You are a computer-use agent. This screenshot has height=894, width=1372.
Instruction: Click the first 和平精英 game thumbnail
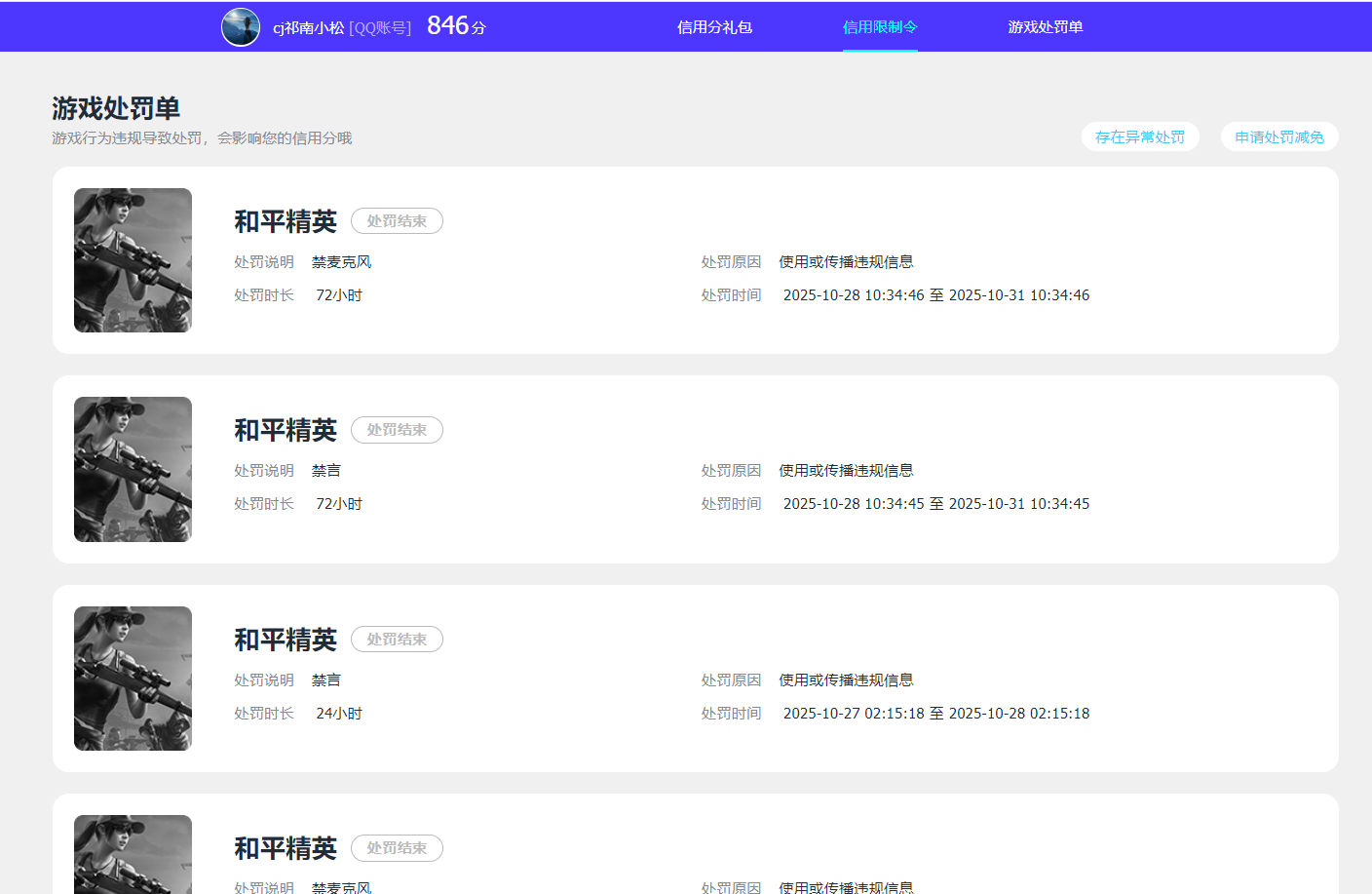pyautogui.click(x=133, y=260)
